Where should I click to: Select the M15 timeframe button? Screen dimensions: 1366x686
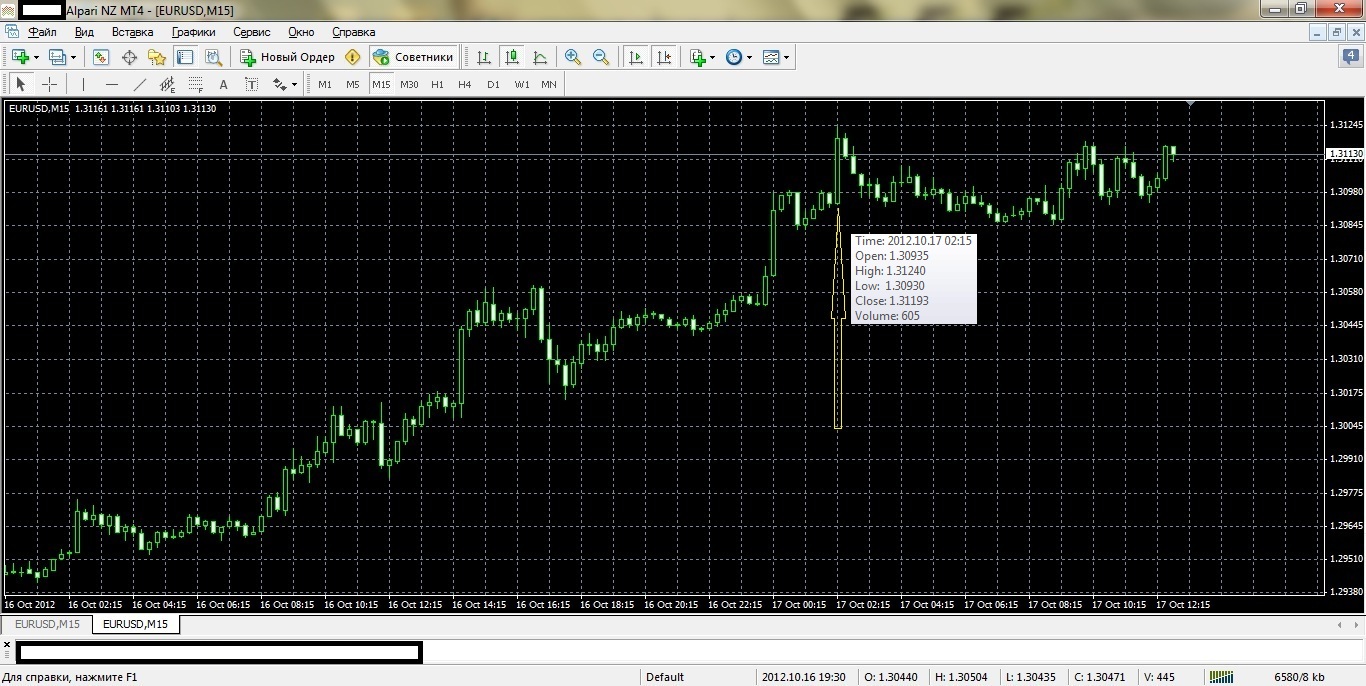381,84
